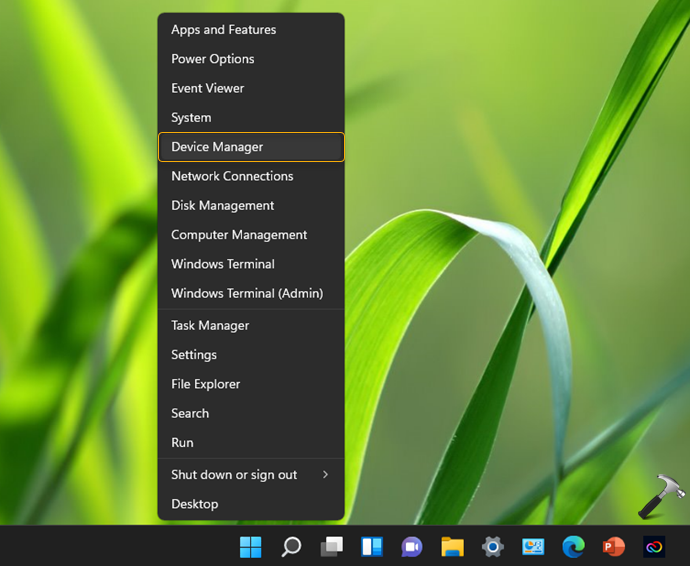The height and width of the screenshot is (566, 690).
Task: Open the Control Panel taskbar icon
Action: pyautogui.click(x=533, y=547)
